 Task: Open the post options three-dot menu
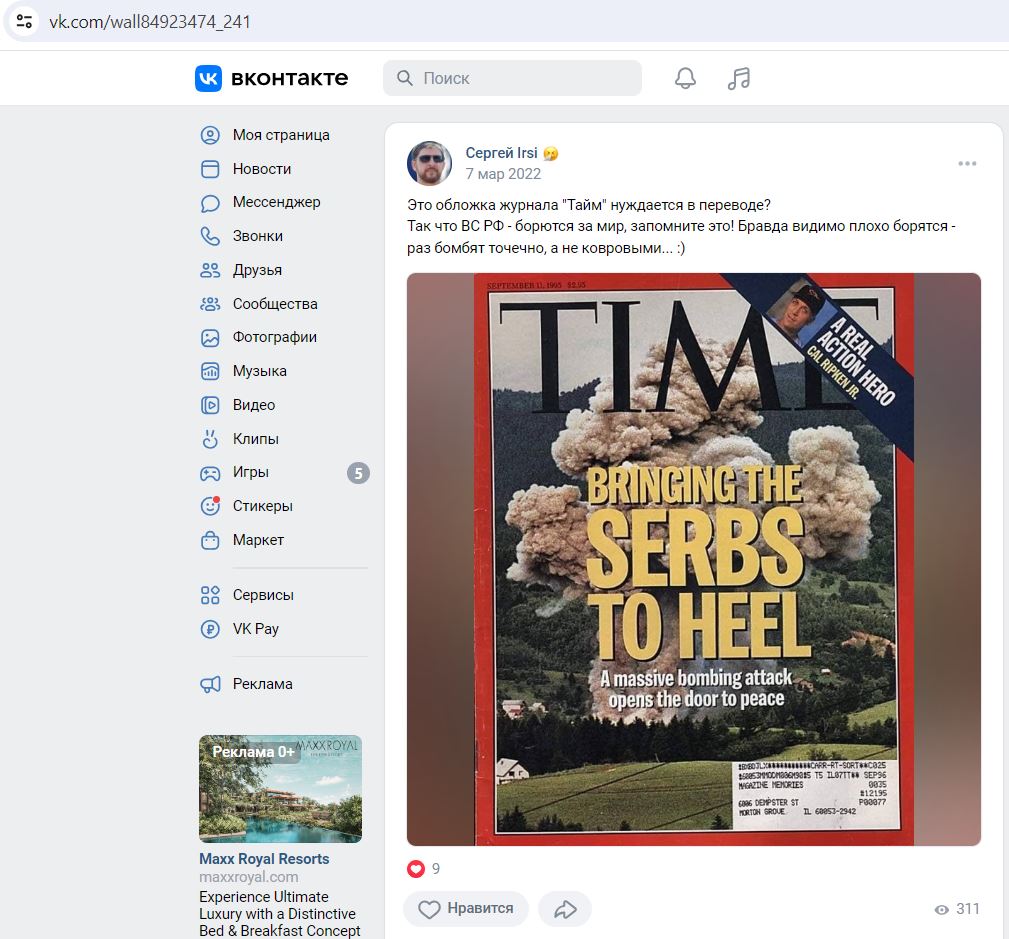967,163
